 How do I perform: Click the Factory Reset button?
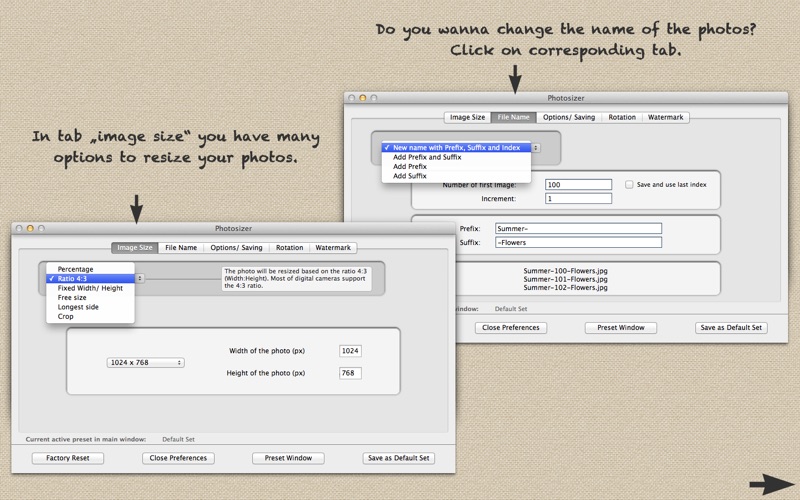68,458
